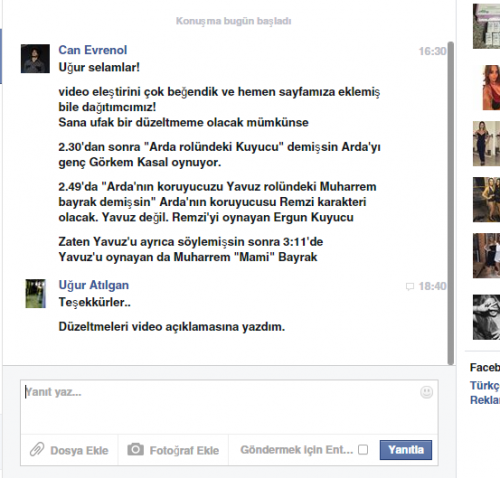Enable the Göndermek İçin Enter checkbox
Viewport: 500px width, 478px height.
363,450
